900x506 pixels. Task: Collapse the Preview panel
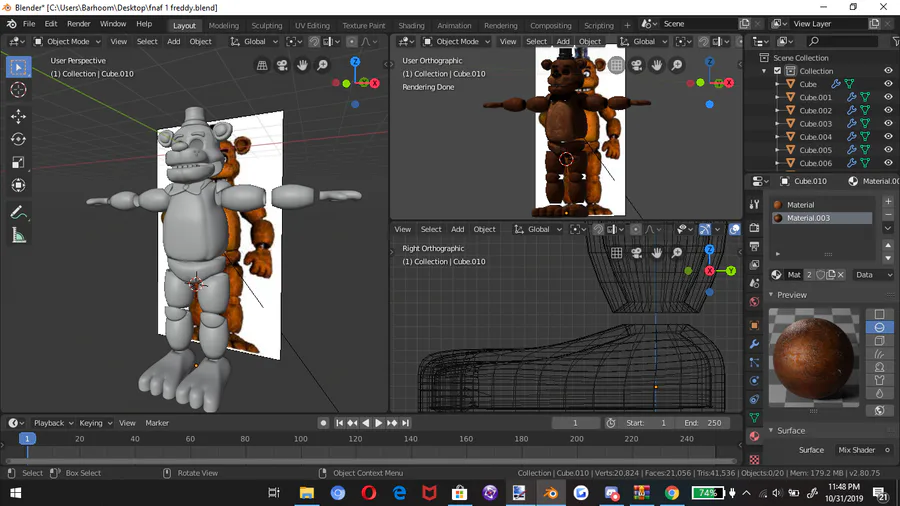(791, 295)
